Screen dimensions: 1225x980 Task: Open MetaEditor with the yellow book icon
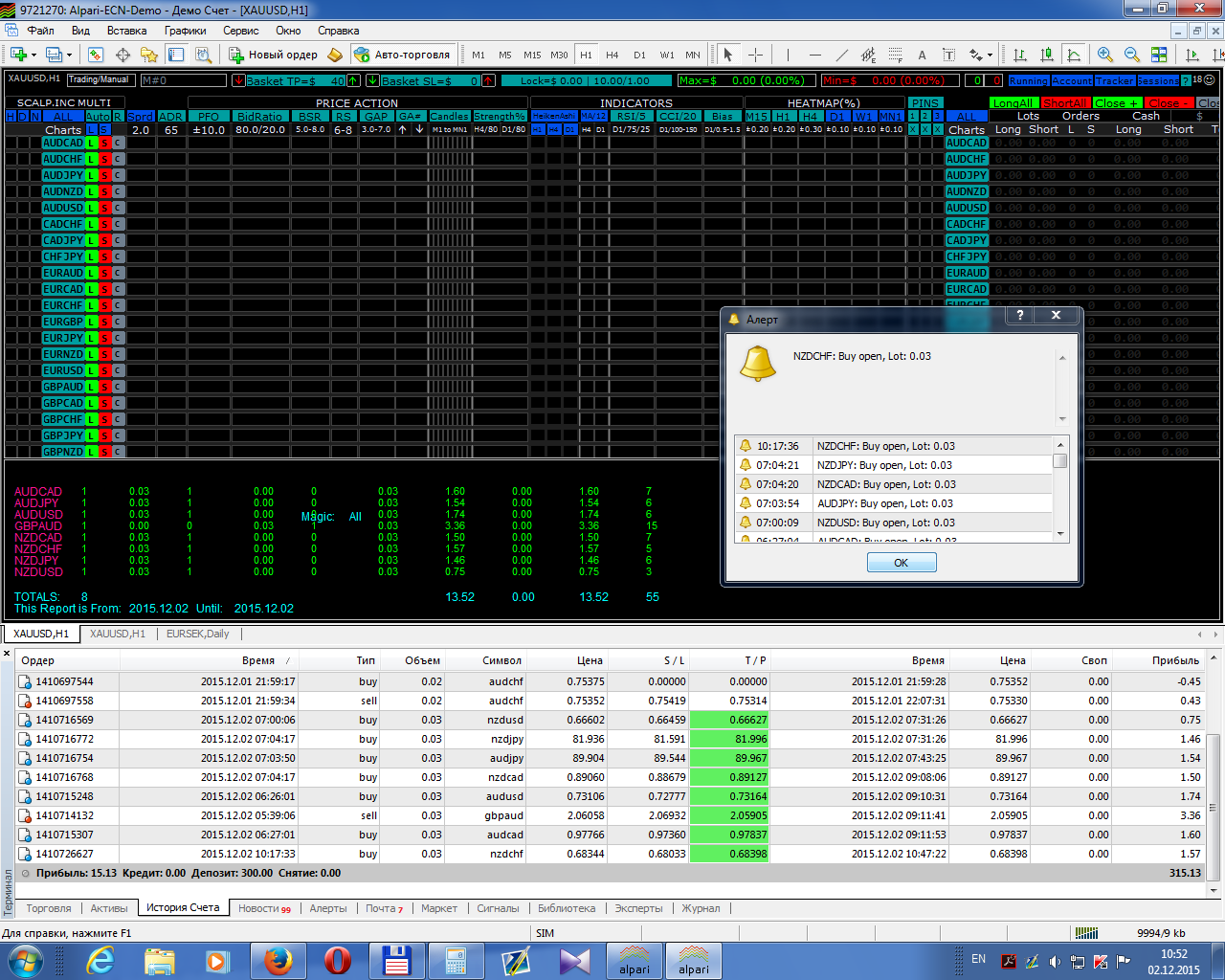click(x=335, y=55)
